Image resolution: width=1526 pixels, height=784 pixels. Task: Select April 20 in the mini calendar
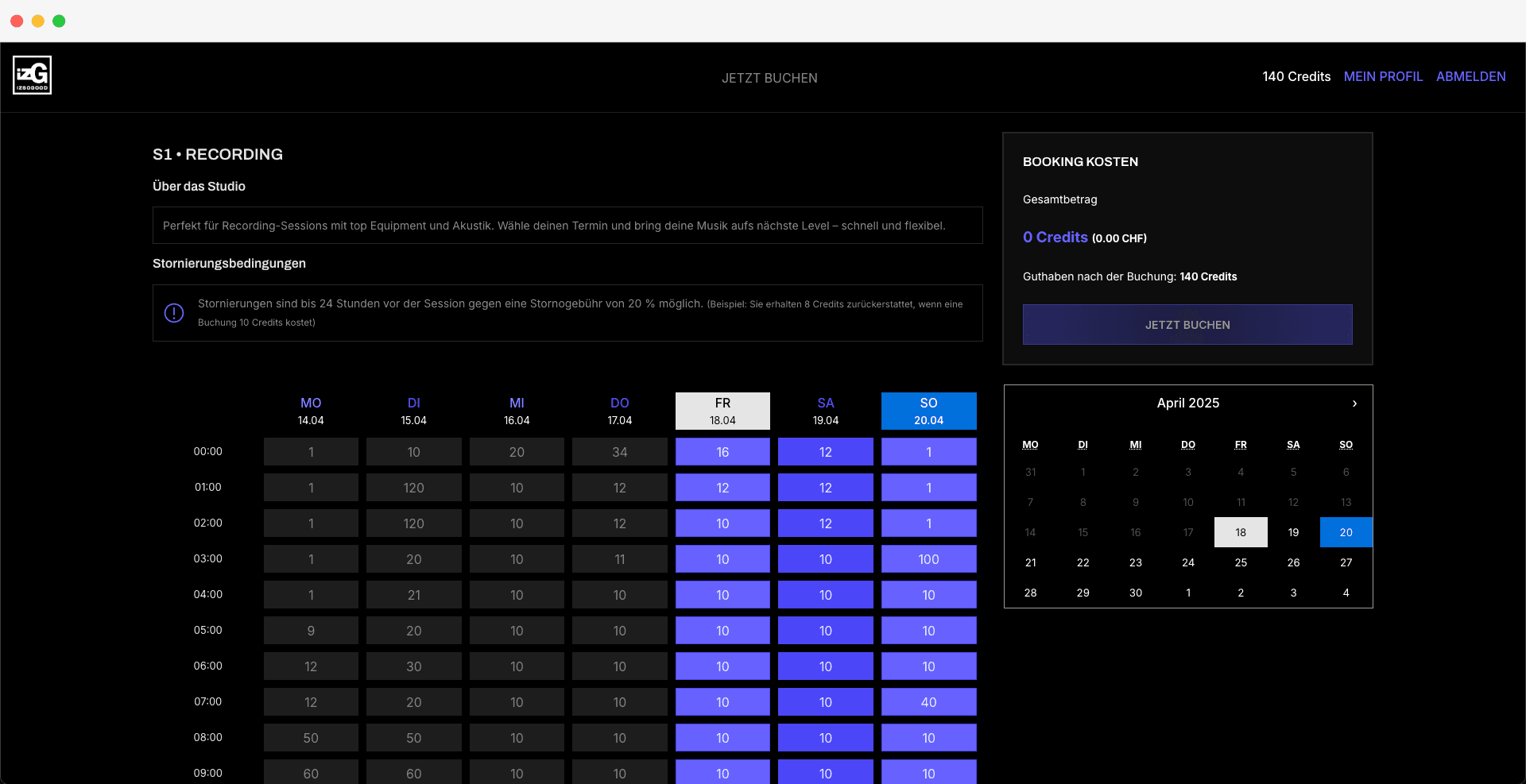coord(1346,532)
